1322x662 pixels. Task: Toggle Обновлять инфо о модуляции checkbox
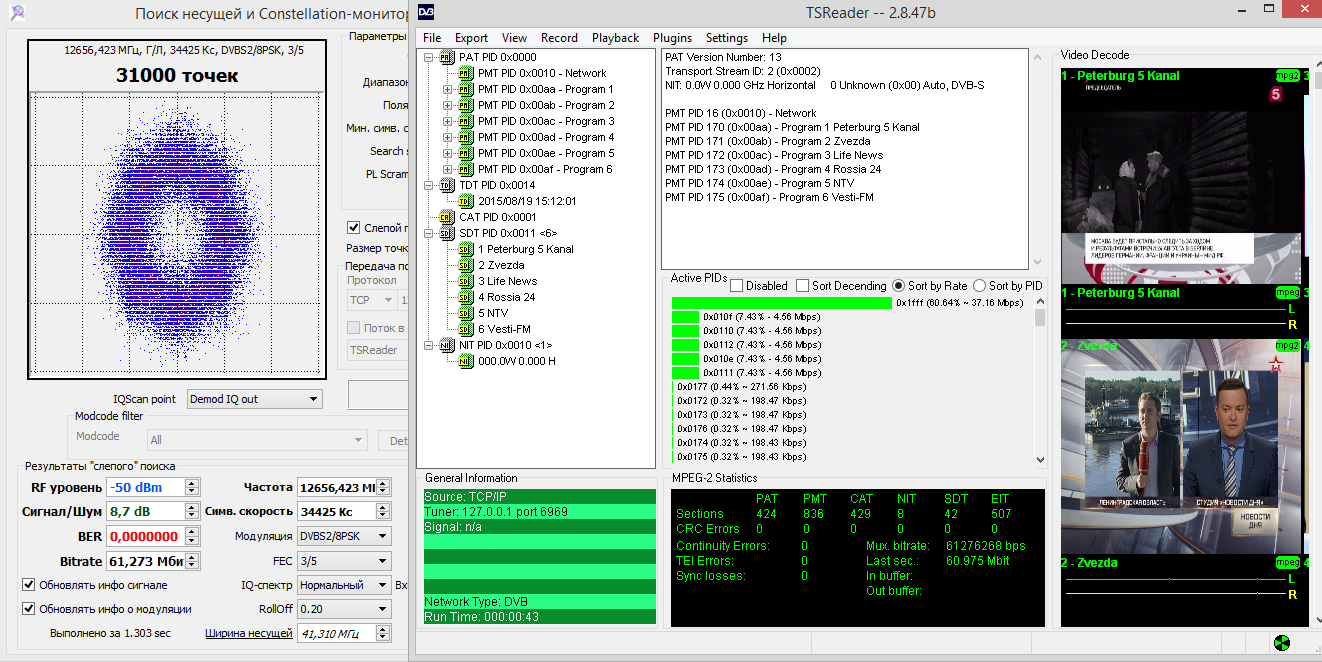[28, 609]
